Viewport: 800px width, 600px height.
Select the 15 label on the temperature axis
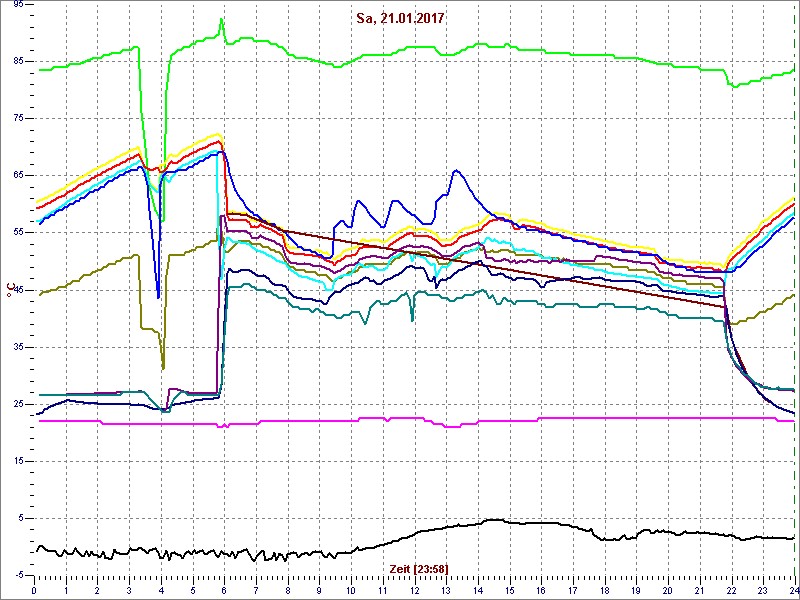tap(18, 462)
